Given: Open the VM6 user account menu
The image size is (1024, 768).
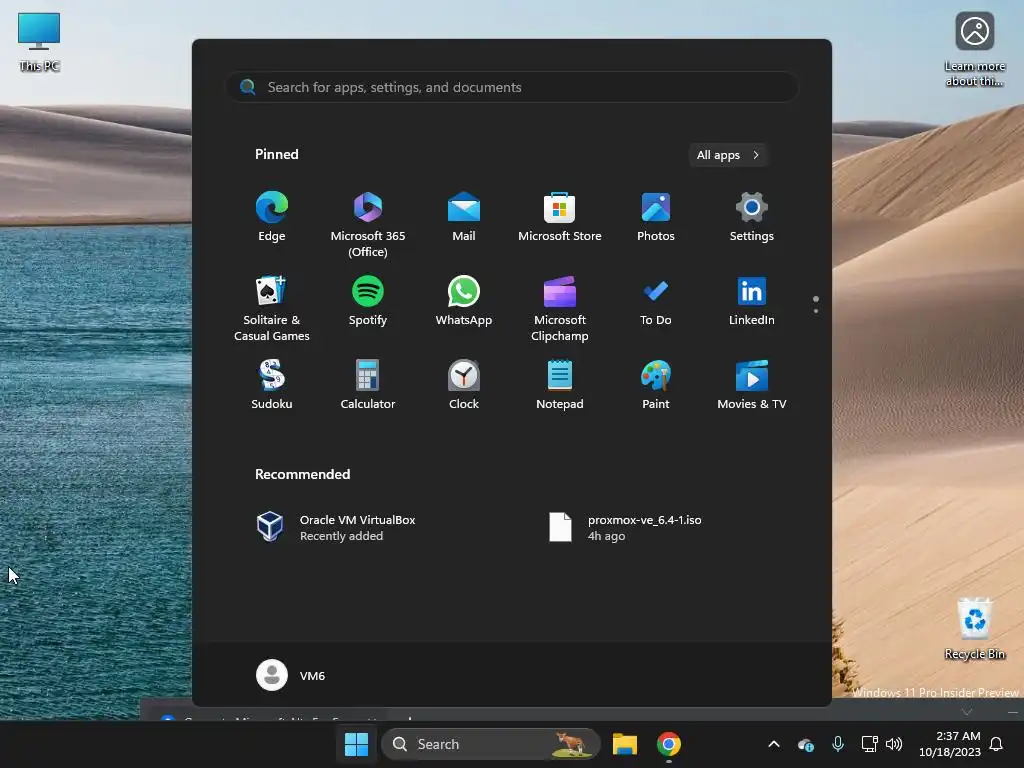Looking at the screenshot, I should (x=291, y=675).
